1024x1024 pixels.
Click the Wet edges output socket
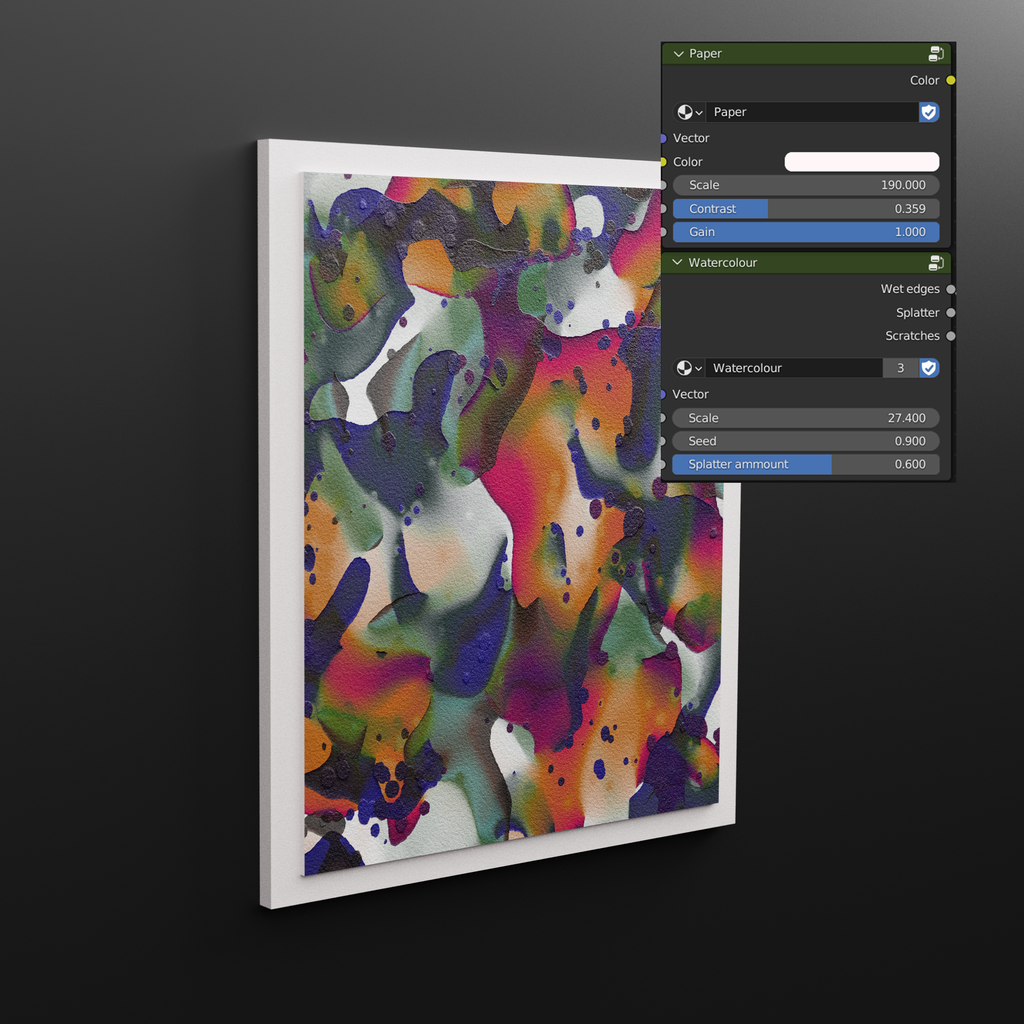point(949,288)
